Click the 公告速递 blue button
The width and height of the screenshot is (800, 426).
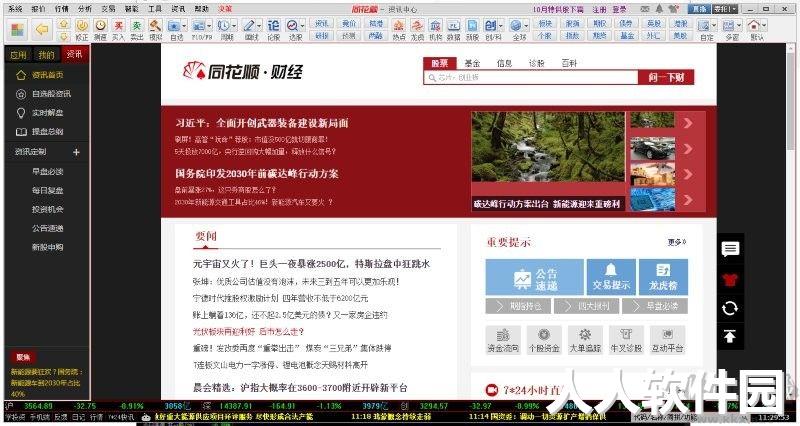[534, 277]
